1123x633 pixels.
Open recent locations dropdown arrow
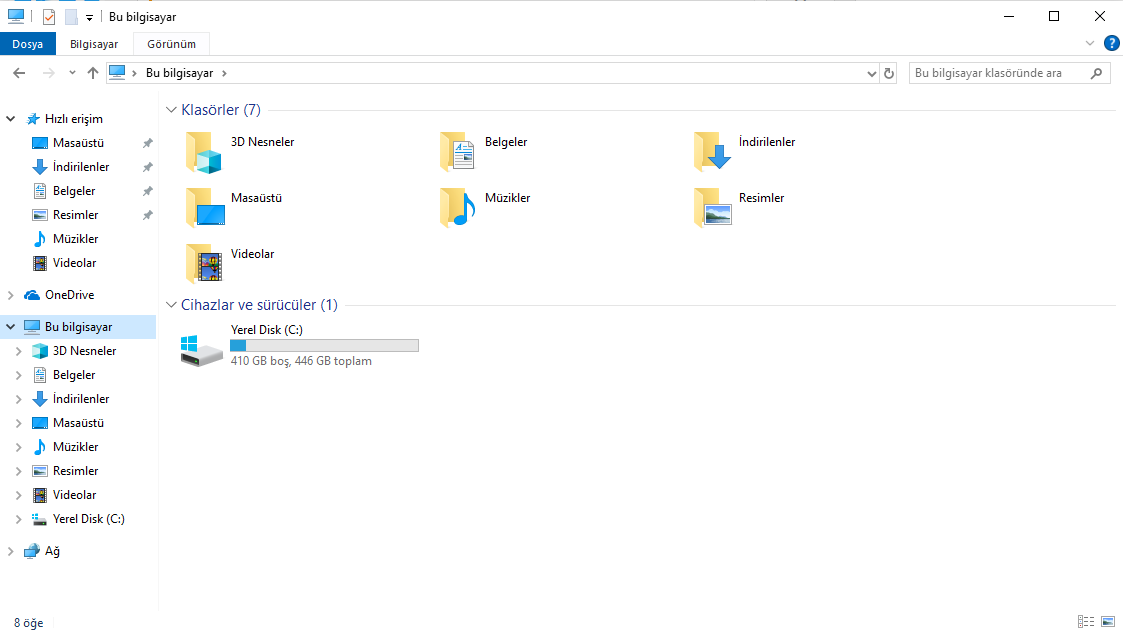[x=72, y=73]
